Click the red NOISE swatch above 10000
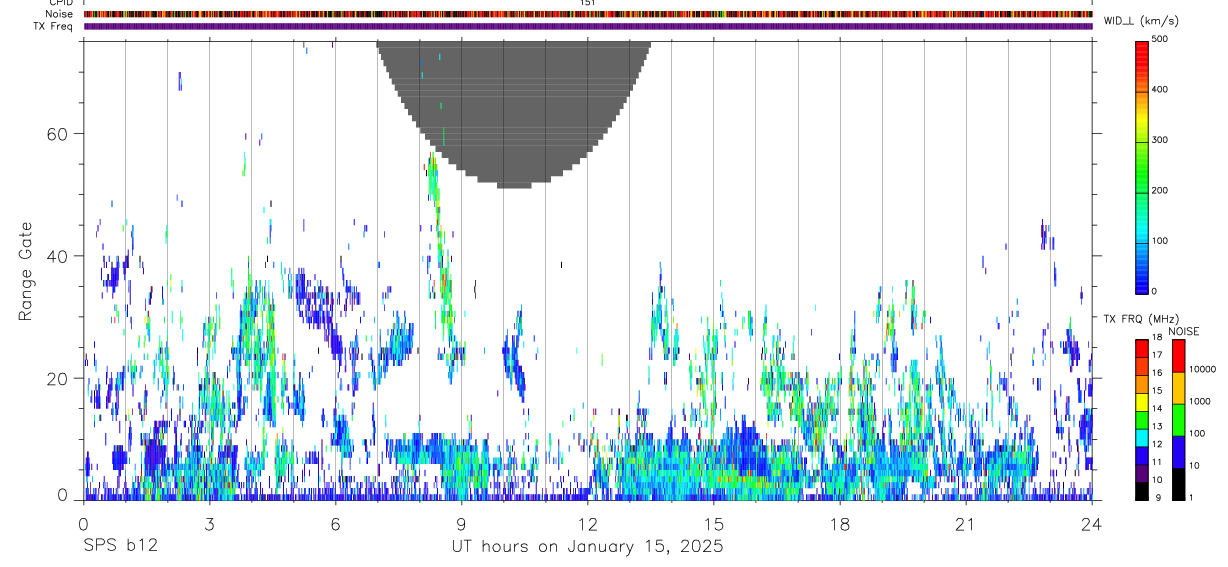This screenshot has width=1228, height=567. 1178,355
